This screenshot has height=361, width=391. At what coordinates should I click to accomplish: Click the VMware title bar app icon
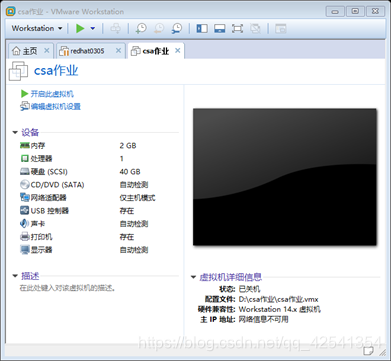point(11,11)
